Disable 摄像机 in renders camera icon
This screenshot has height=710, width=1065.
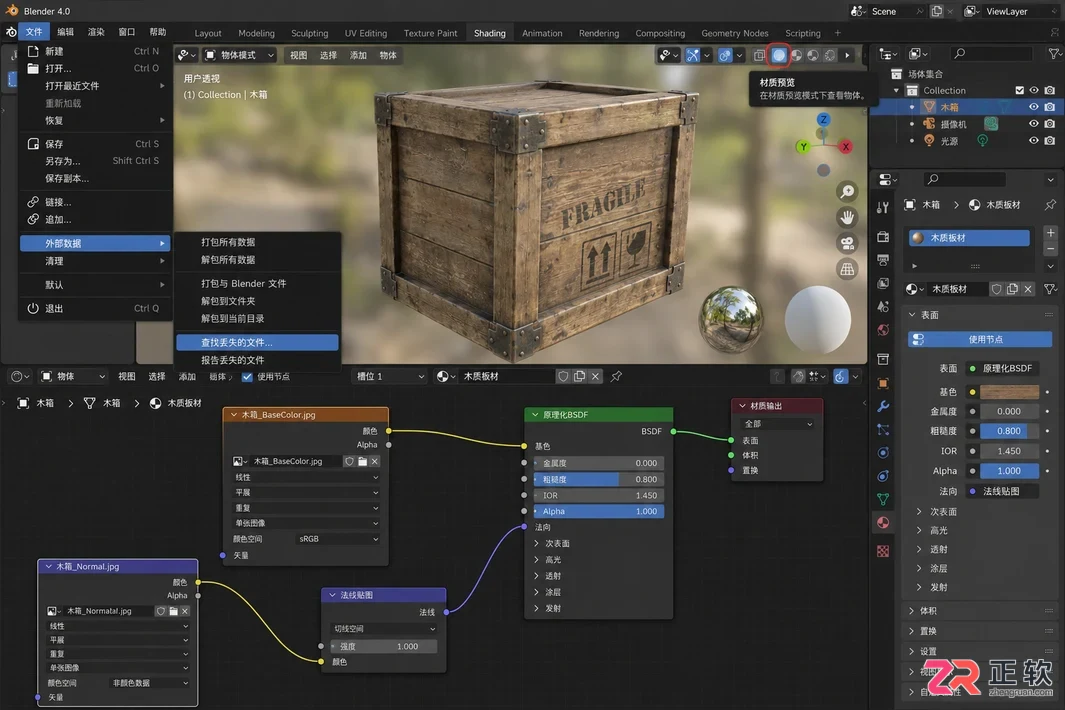[x=1050, y=124]
